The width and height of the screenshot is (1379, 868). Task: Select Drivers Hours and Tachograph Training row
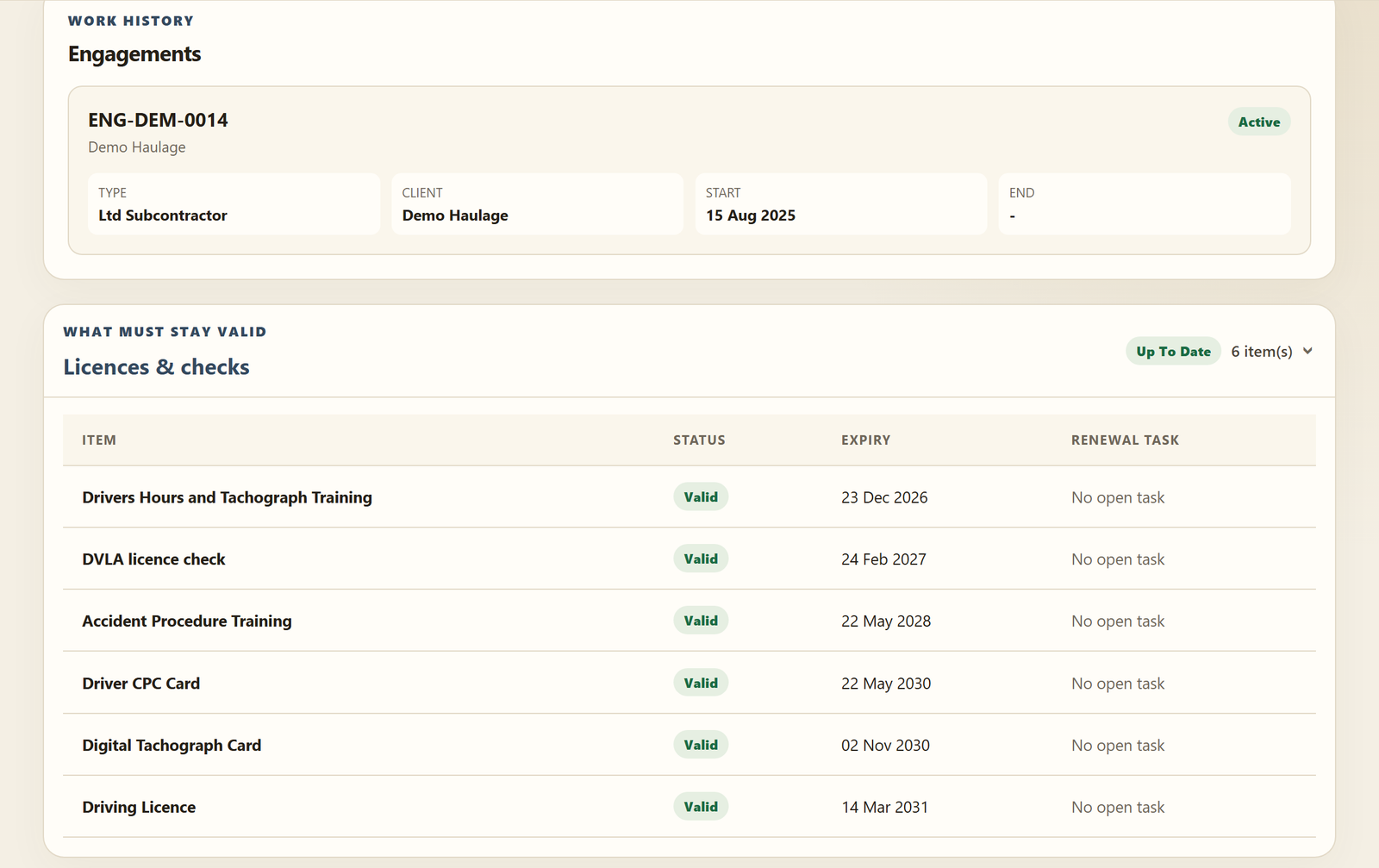(689, 497)
